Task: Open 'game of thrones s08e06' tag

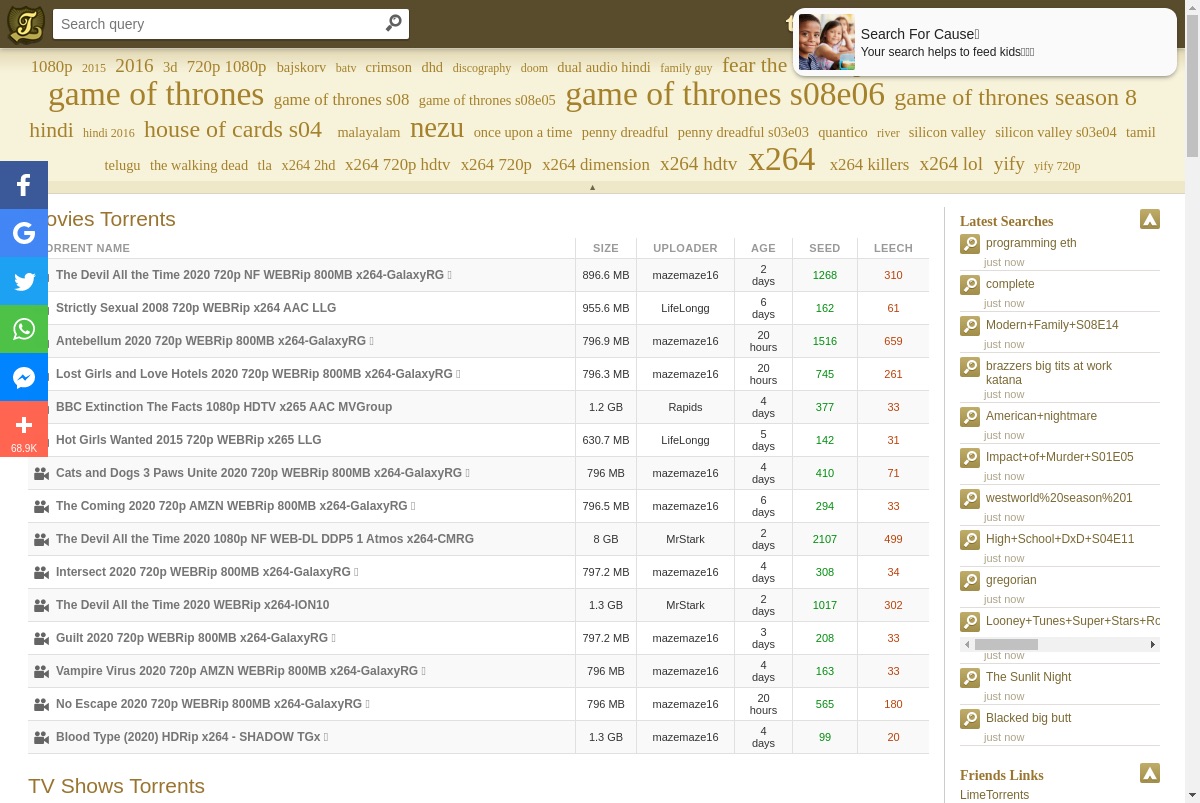Action: point(725,94)
